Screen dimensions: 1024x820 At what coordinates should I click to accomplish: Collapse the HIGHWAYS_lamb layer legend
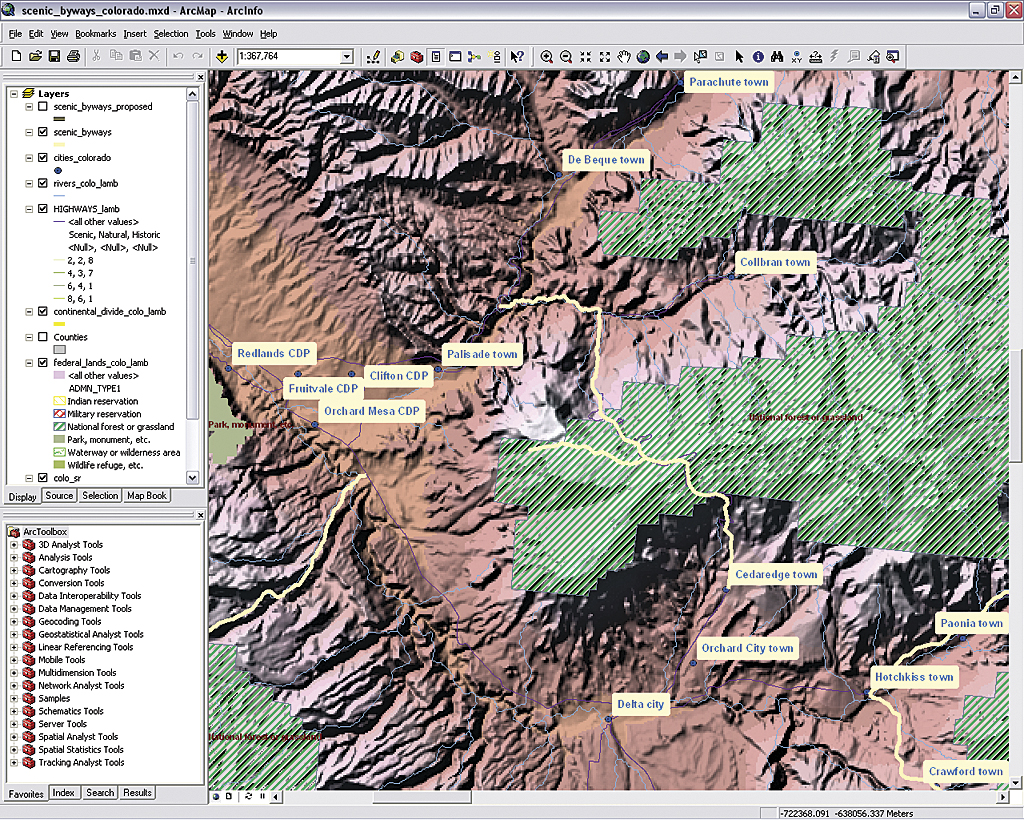29,209
